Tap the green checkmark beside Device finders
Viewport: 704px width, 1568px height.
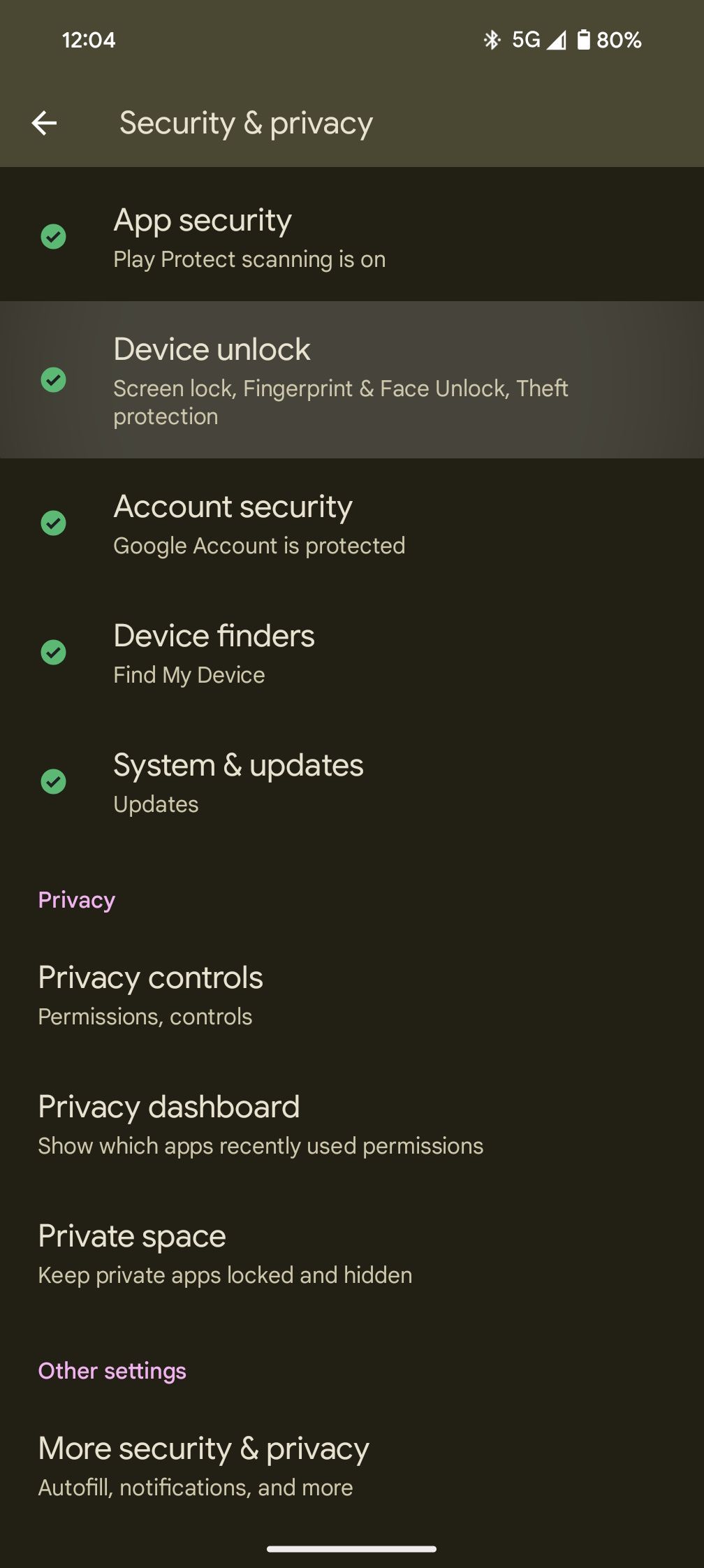[54, 653]
